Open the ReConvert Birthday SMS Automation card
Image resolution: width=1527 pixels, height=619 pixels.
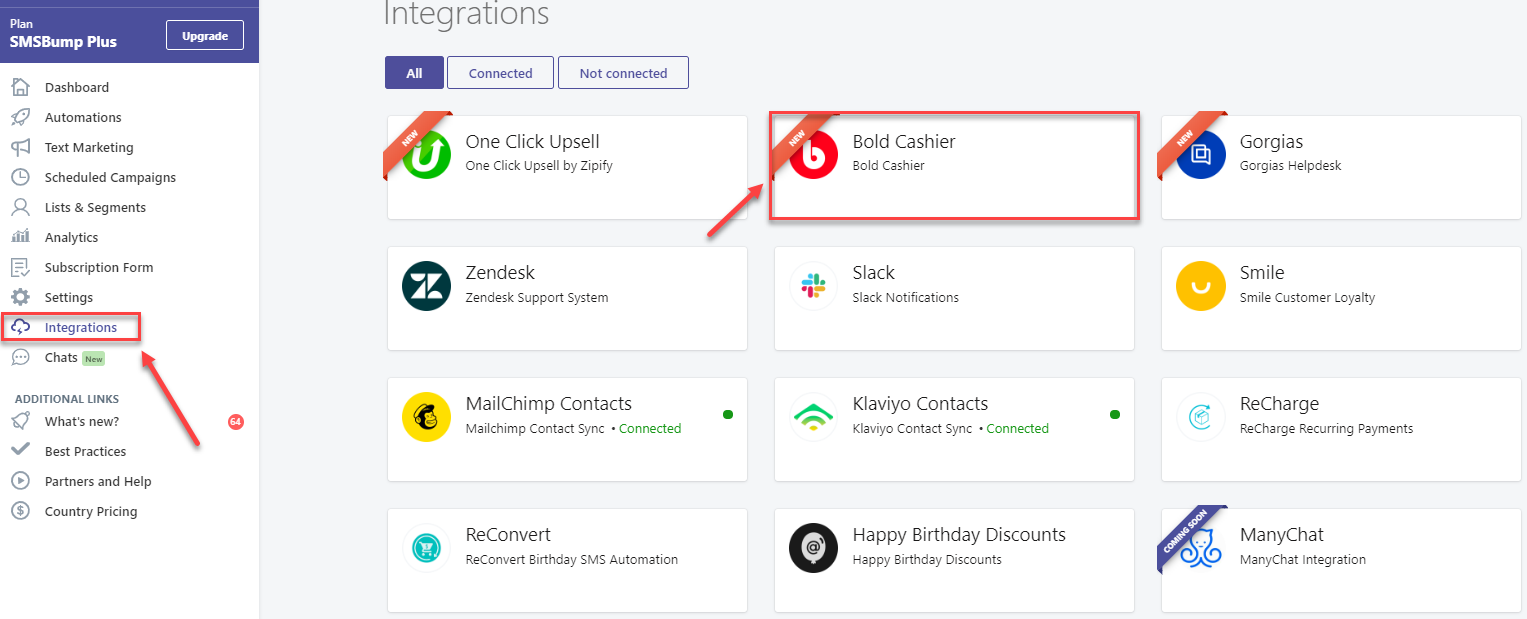[567, 560]
